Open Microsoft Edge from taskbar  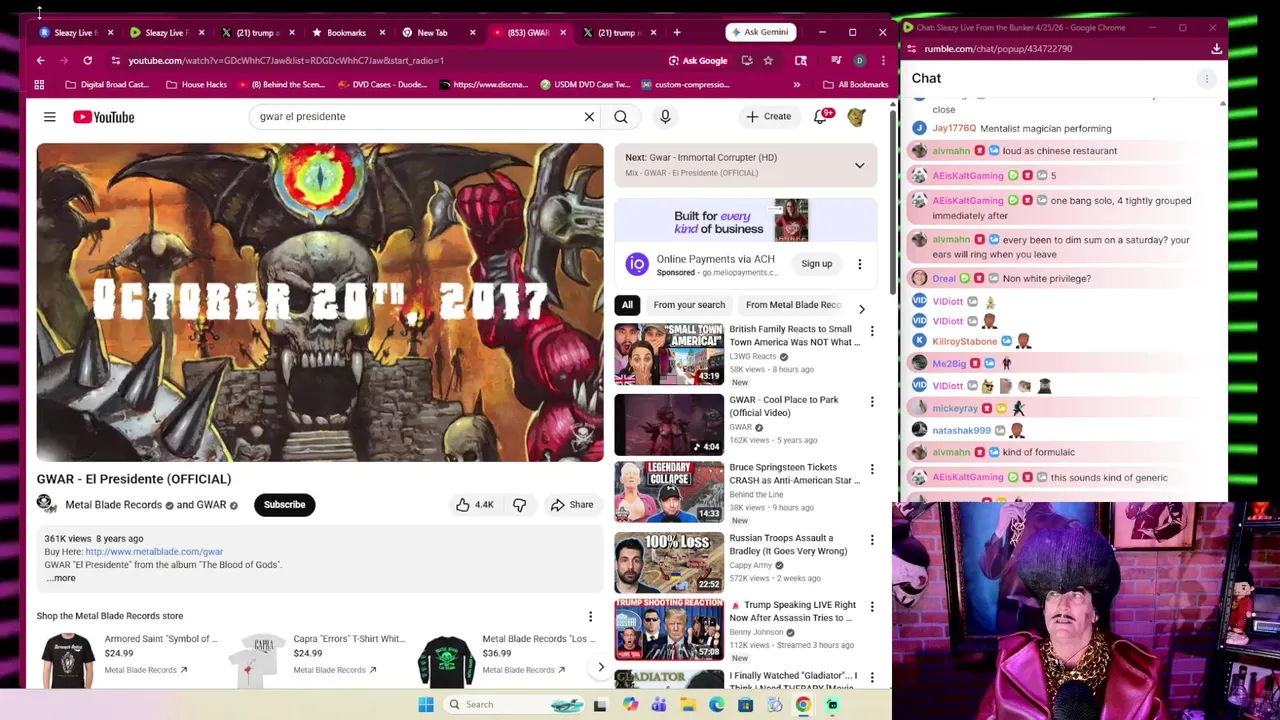717,705
